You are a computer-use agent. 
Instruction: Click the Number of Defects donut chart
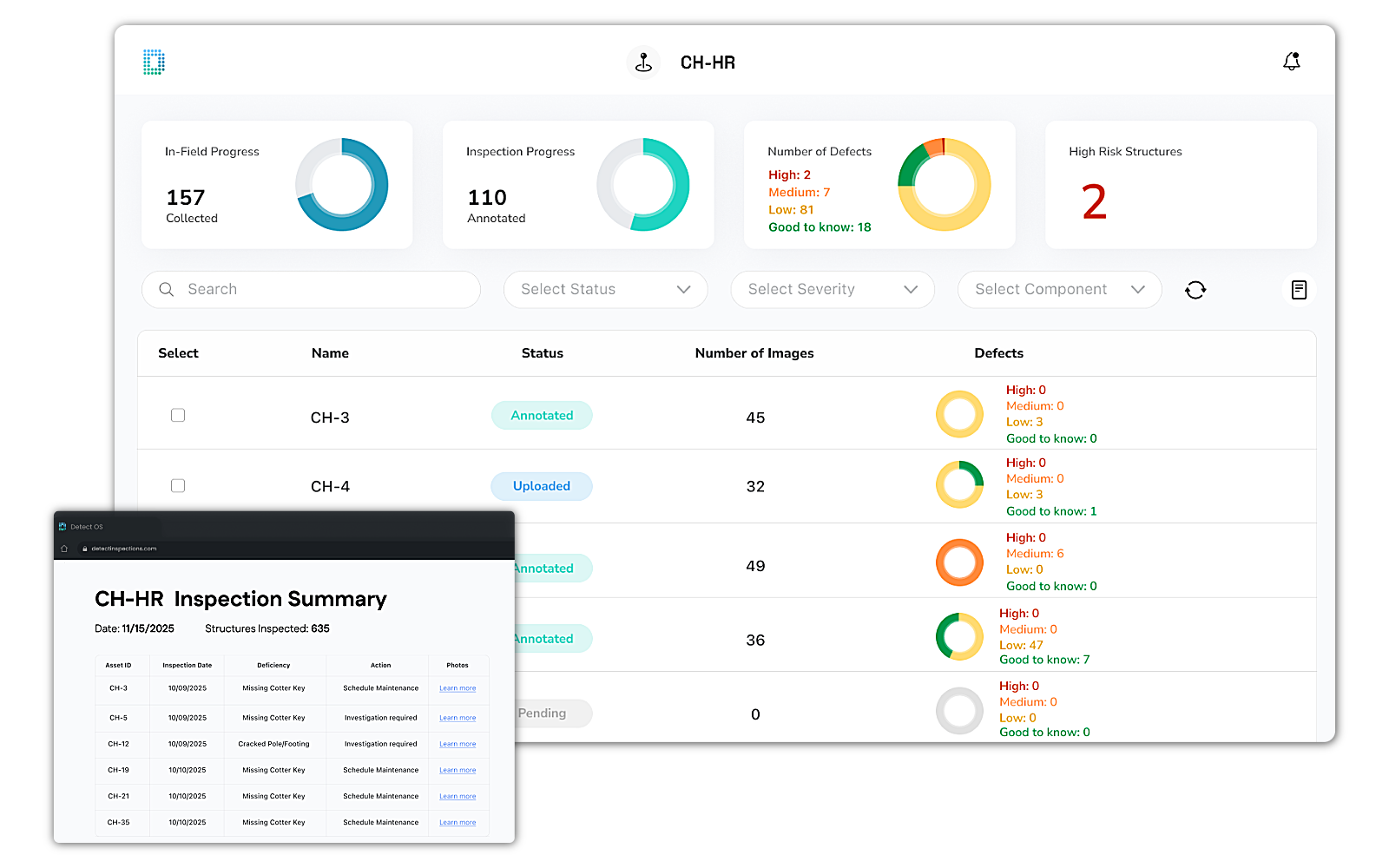click(944, 185)
